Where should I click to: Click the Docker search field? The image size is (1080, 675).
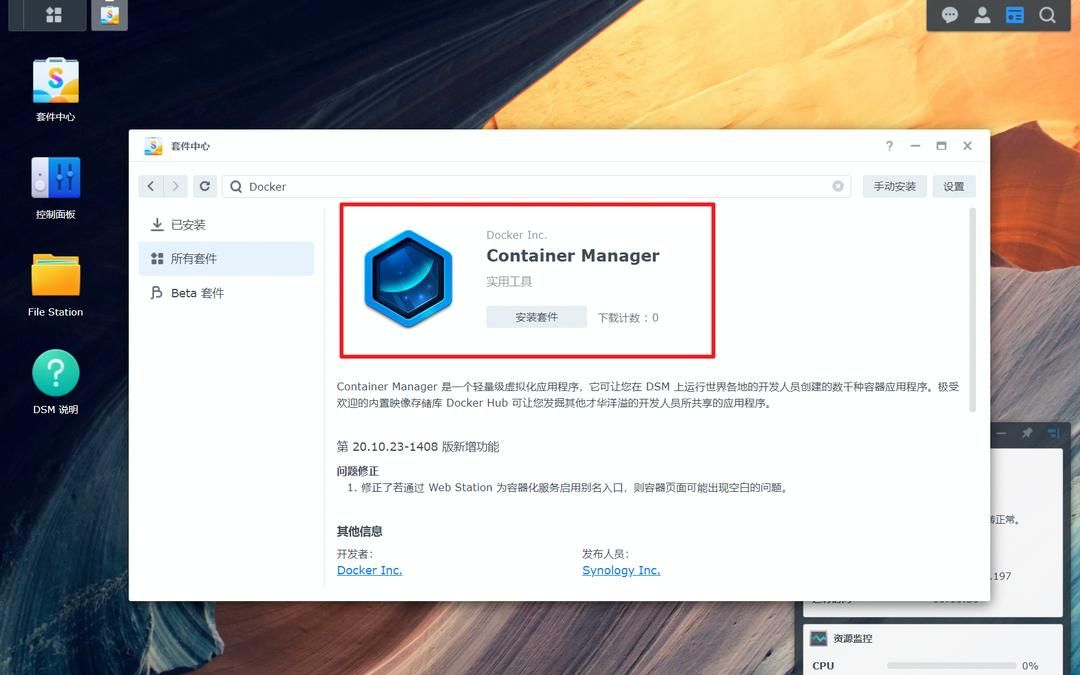point(530,186)
